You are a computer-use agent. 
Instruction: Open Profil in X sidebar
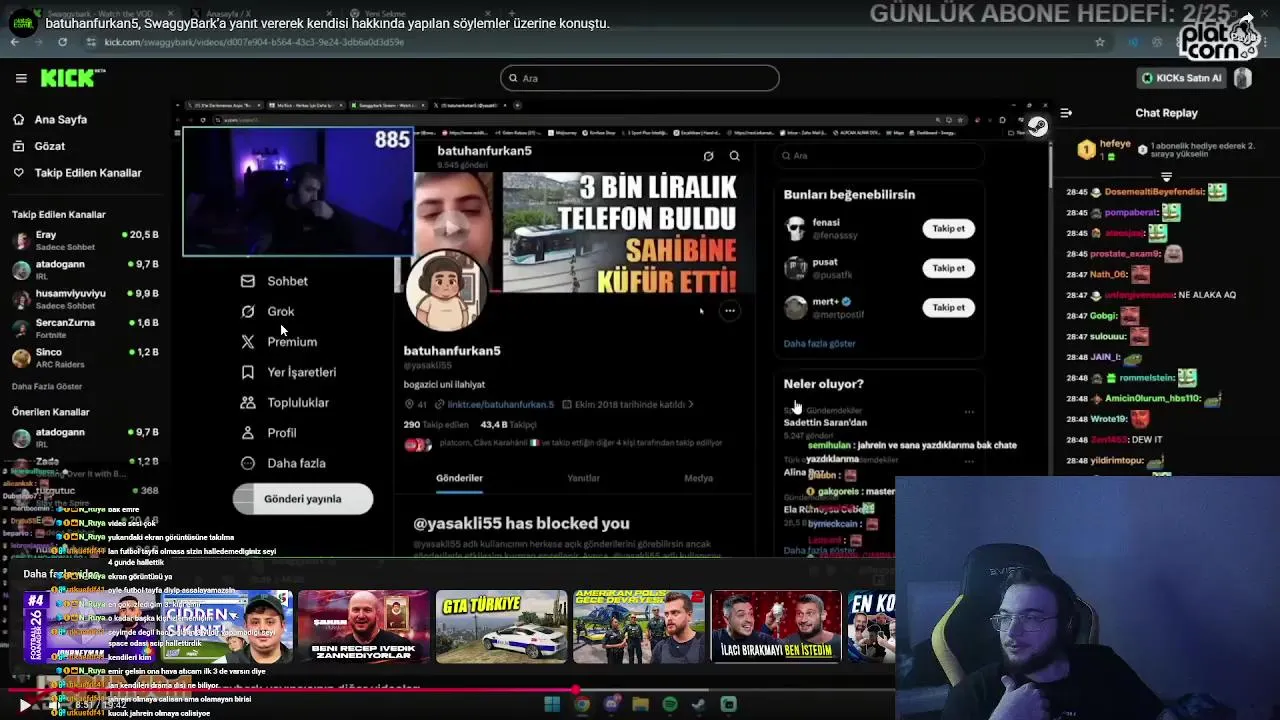pos(268,432)
